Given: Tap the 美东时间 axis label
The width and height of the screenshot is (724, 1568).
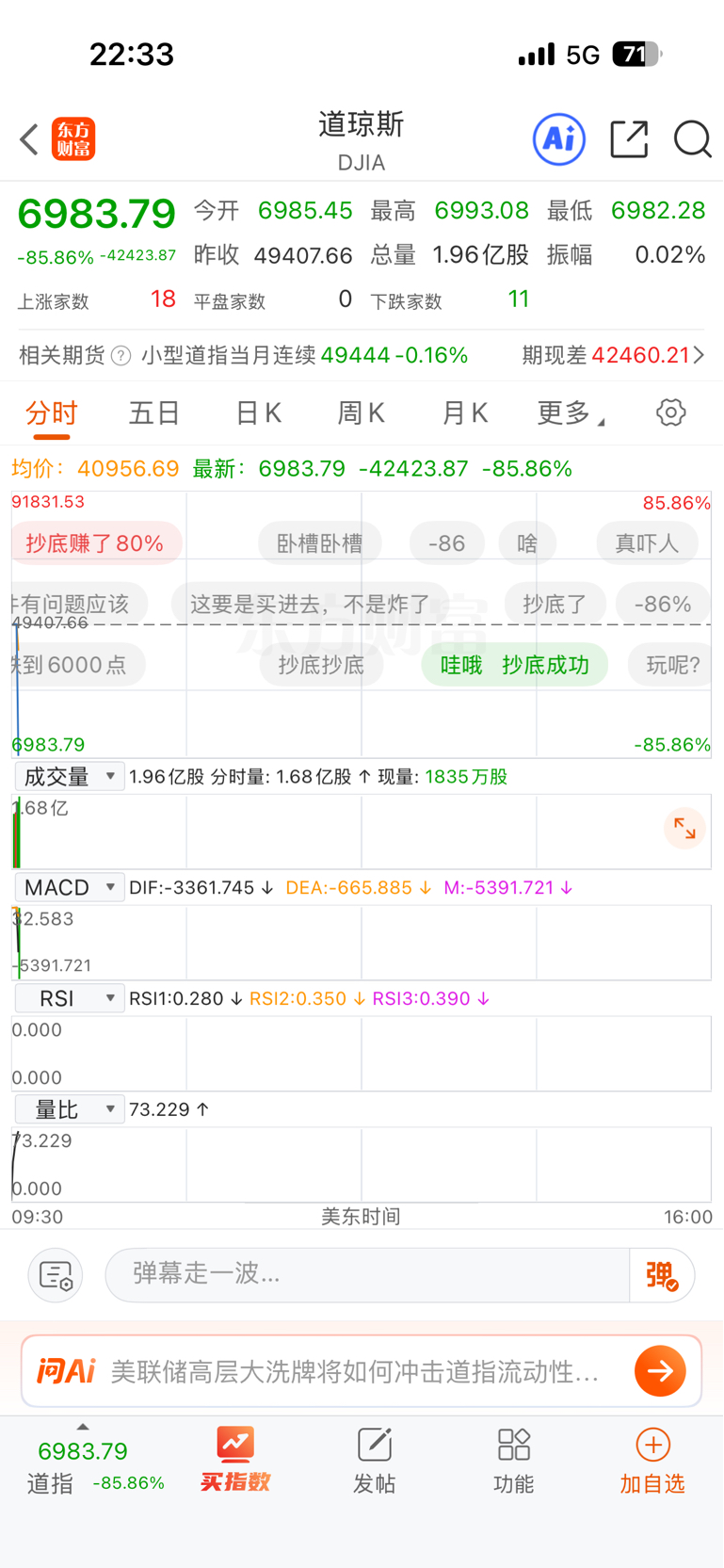Looking at the screenshot, I should point(362,1217).
